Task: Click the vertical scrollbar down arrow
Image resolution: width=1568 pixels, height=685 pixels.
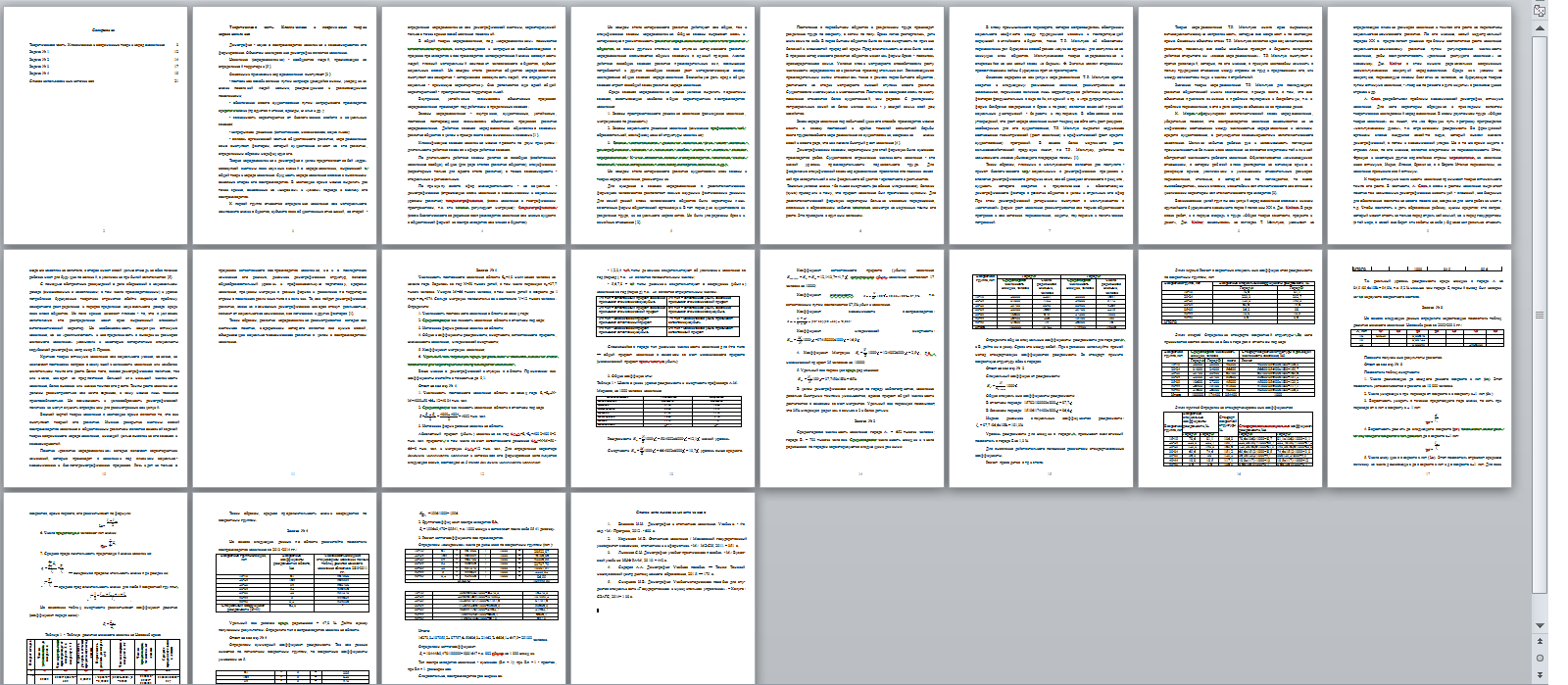Action: [1540, 626]
